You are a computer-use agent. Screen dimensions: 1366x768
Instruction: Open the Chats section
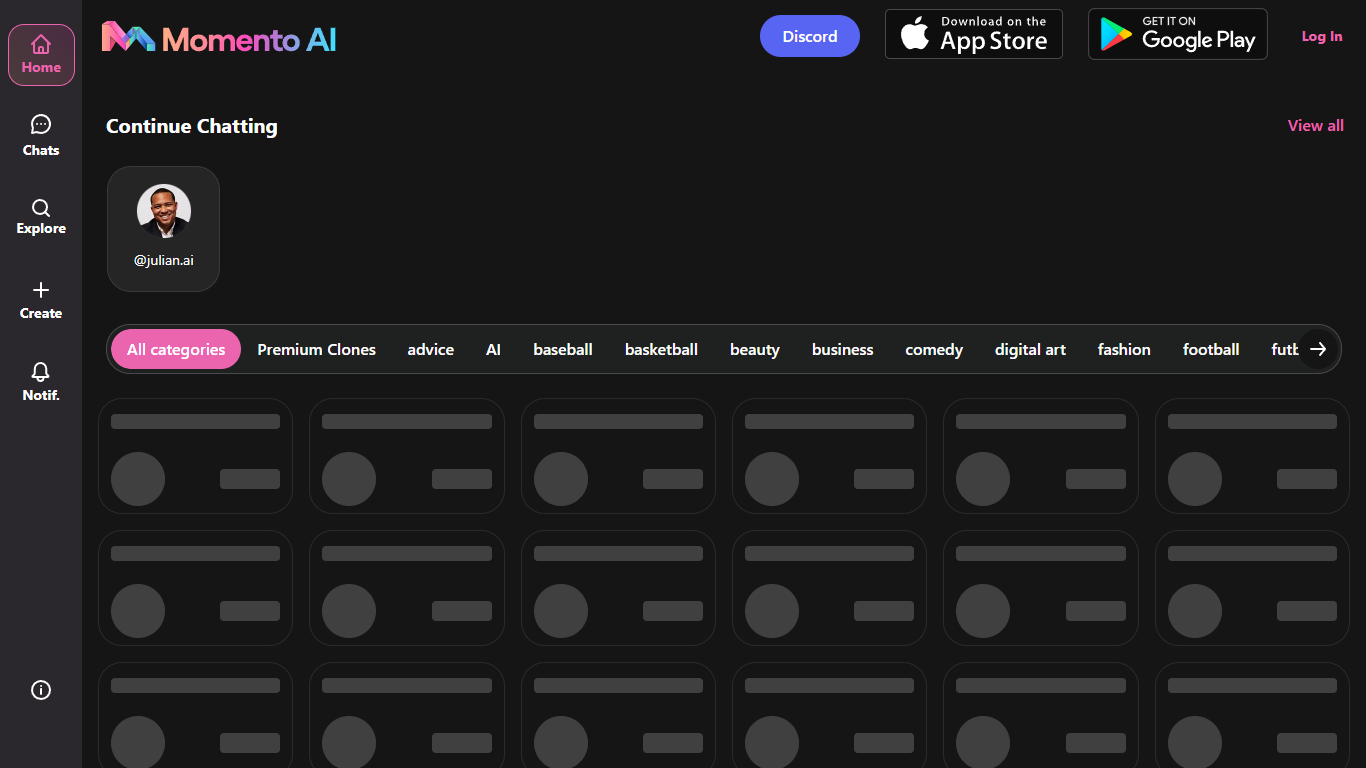[x=41, y=136]
